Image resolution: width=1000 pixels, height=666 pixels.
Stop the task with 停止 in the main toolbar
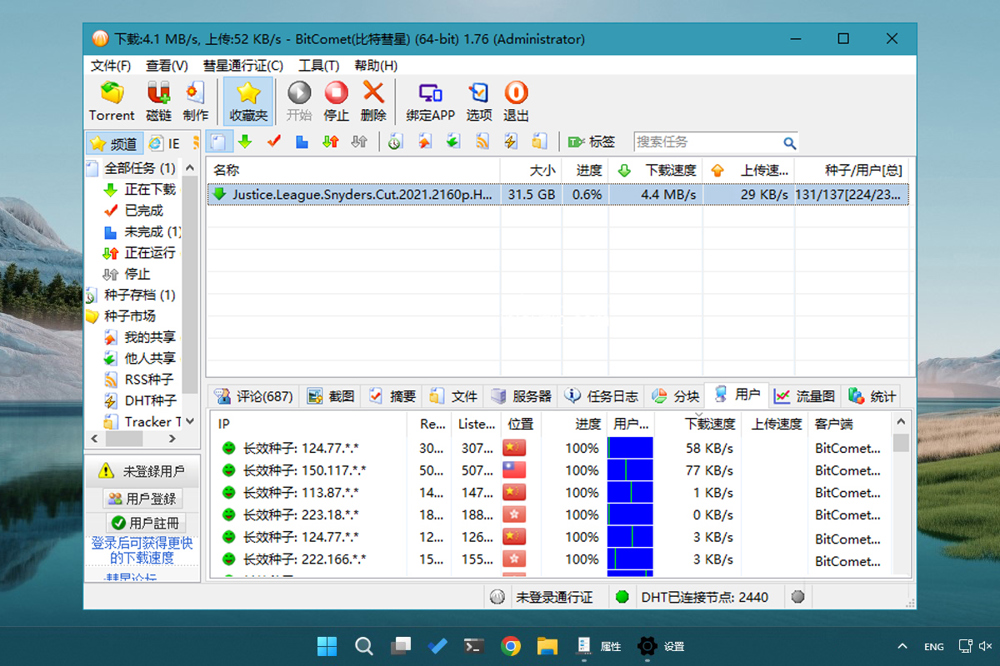pyautogui.click(x=336, y=101)
